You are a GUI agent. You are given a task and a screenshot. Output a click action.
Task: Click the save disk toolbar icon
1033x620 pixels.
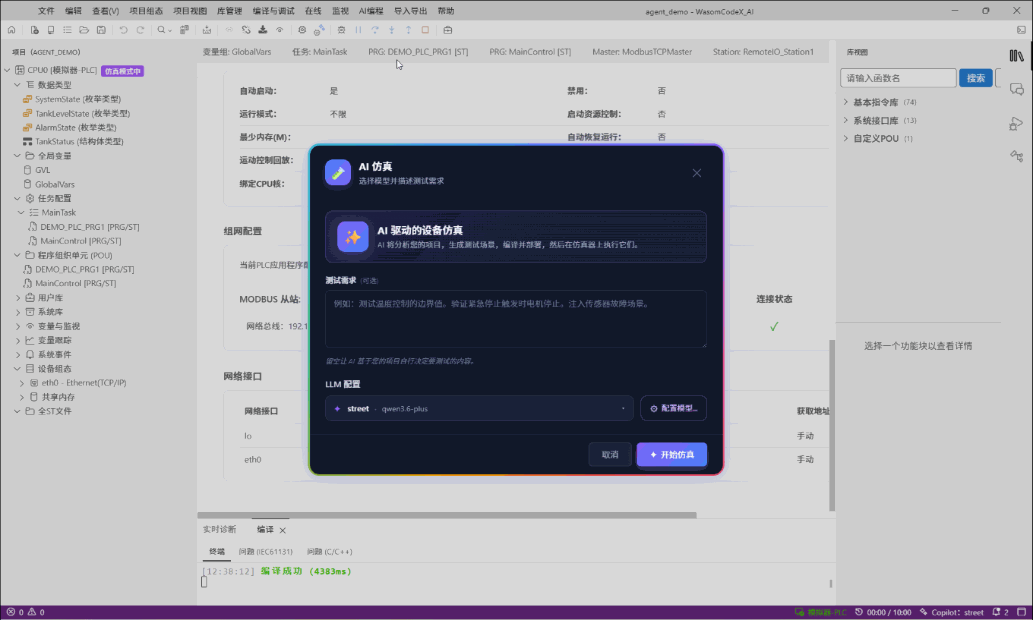[x=101, y=30]
